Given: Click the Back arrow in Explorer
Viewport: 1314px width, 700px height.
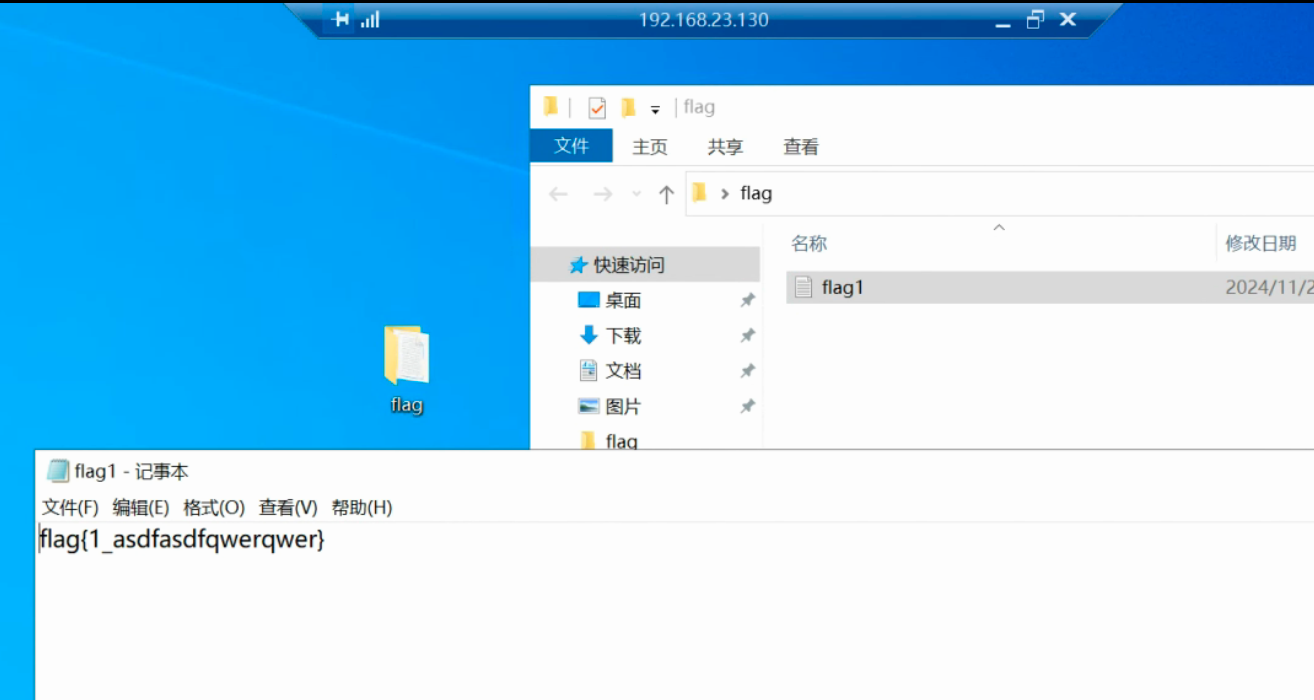Looking at the screenshot, I should pyautogui.click(x=558, y=194).
